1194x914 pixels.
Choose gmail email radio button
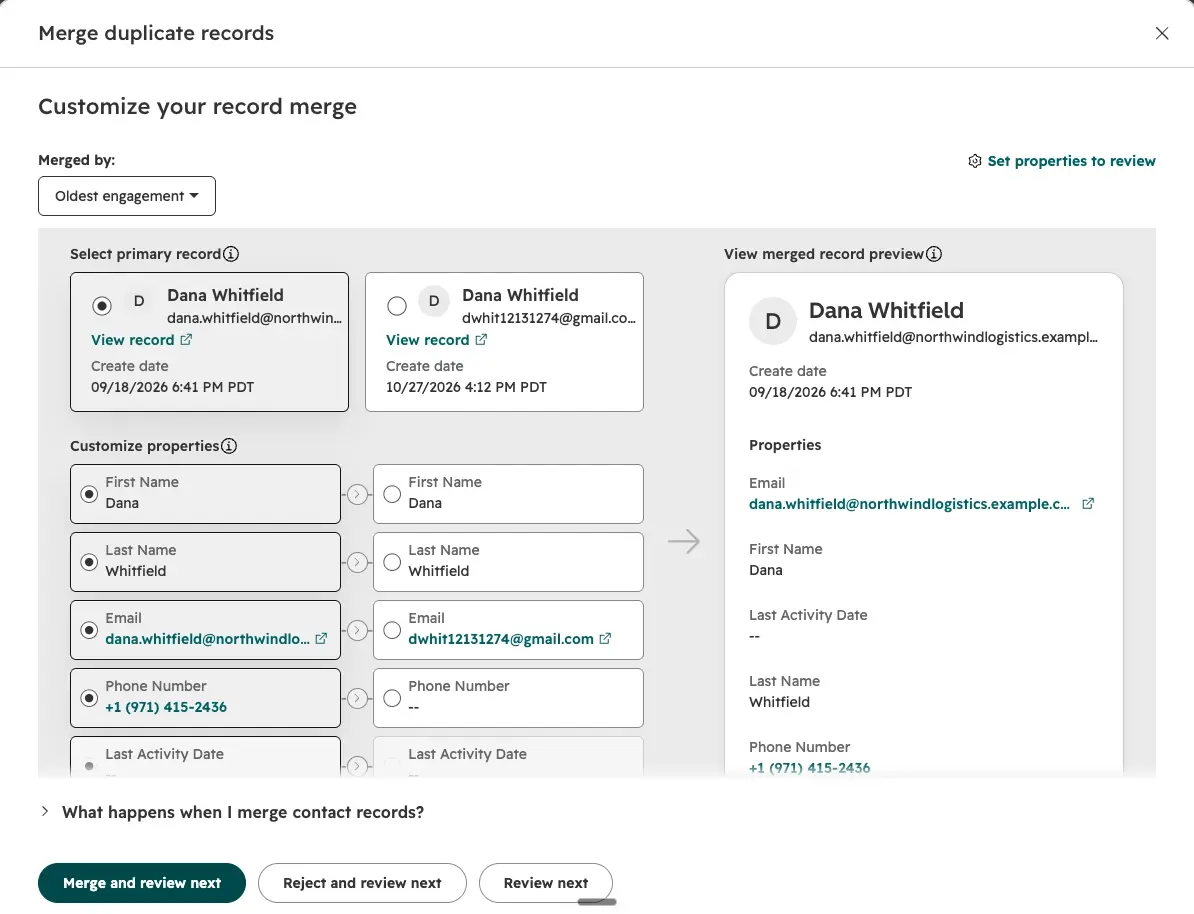392,630
